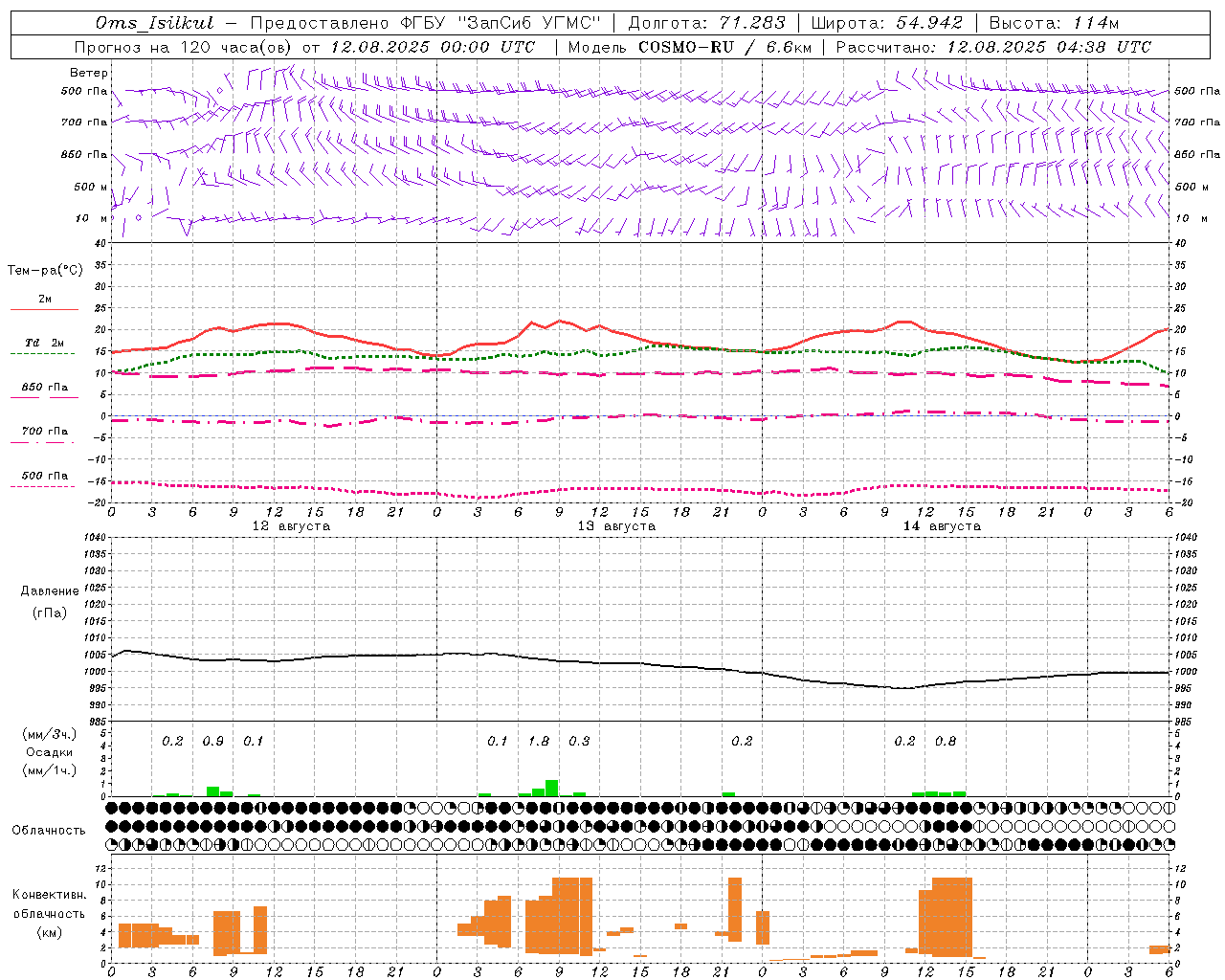Click the station name Oms_Isilkul in header
The width and height of the screenshot is (1225, 980).
pyautogui.click(x=156, y=23)
